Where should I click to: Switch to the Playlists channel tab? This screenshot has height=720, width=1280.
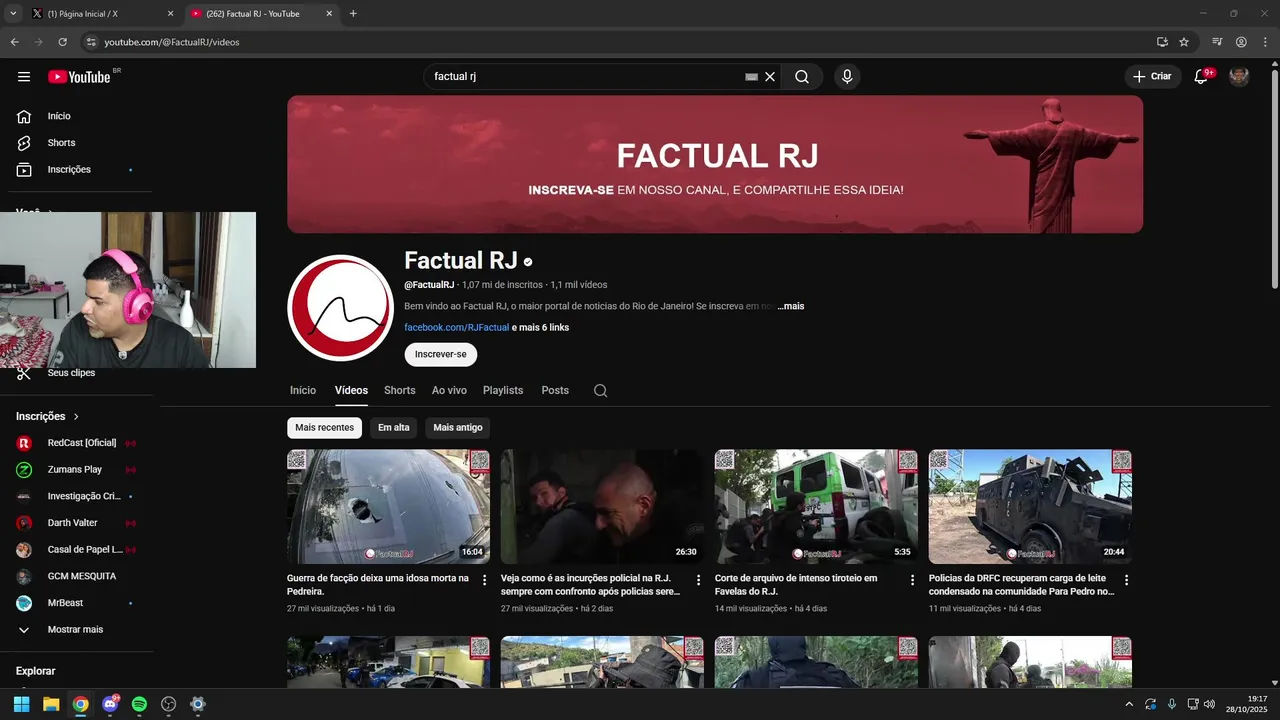[x=503, y=390]
